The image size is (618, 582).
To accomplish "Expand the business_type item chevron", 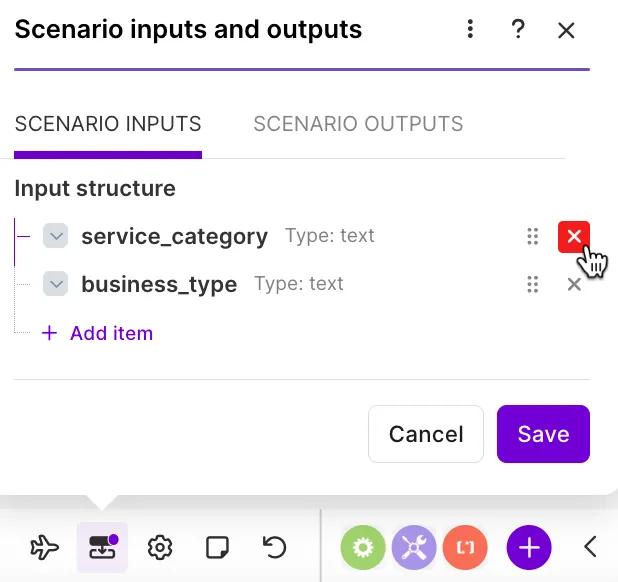I will click(56, 284).
